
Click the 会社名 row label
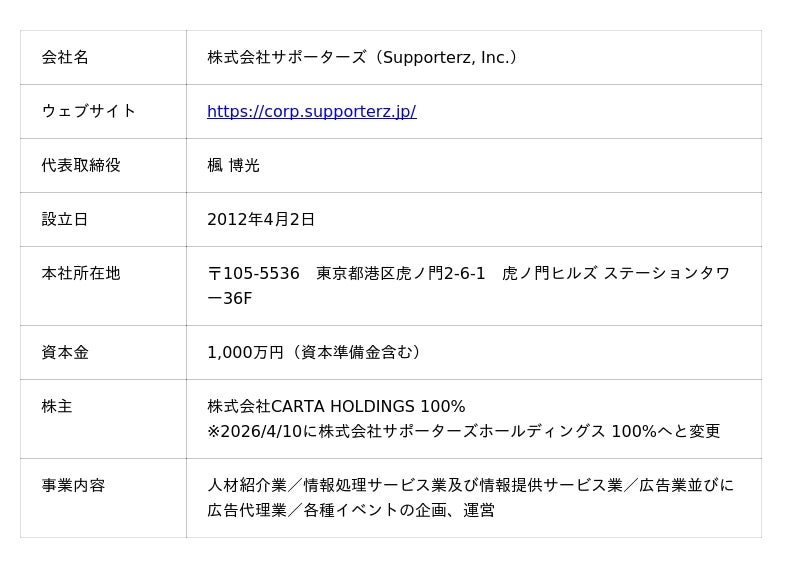click(x=65, y=58)
